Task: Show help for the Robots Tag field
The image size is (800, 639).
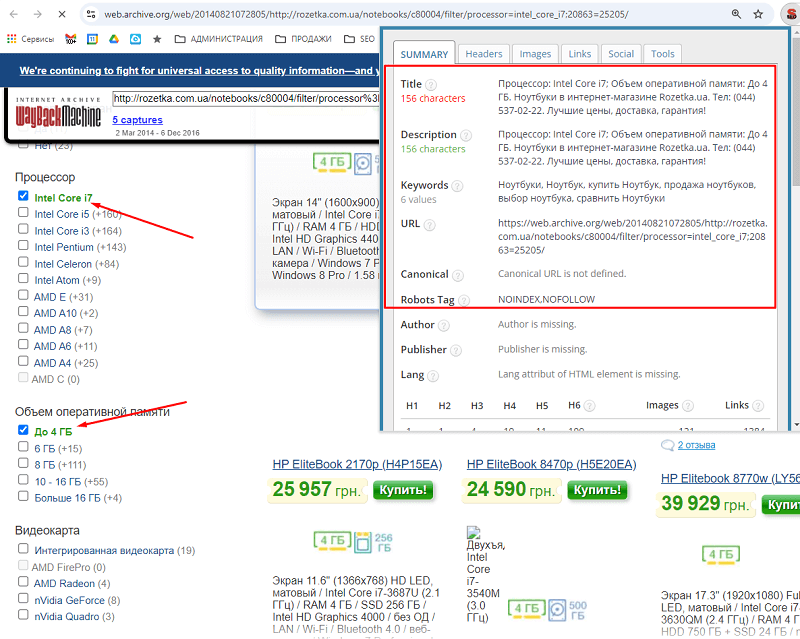Action: 464,300
